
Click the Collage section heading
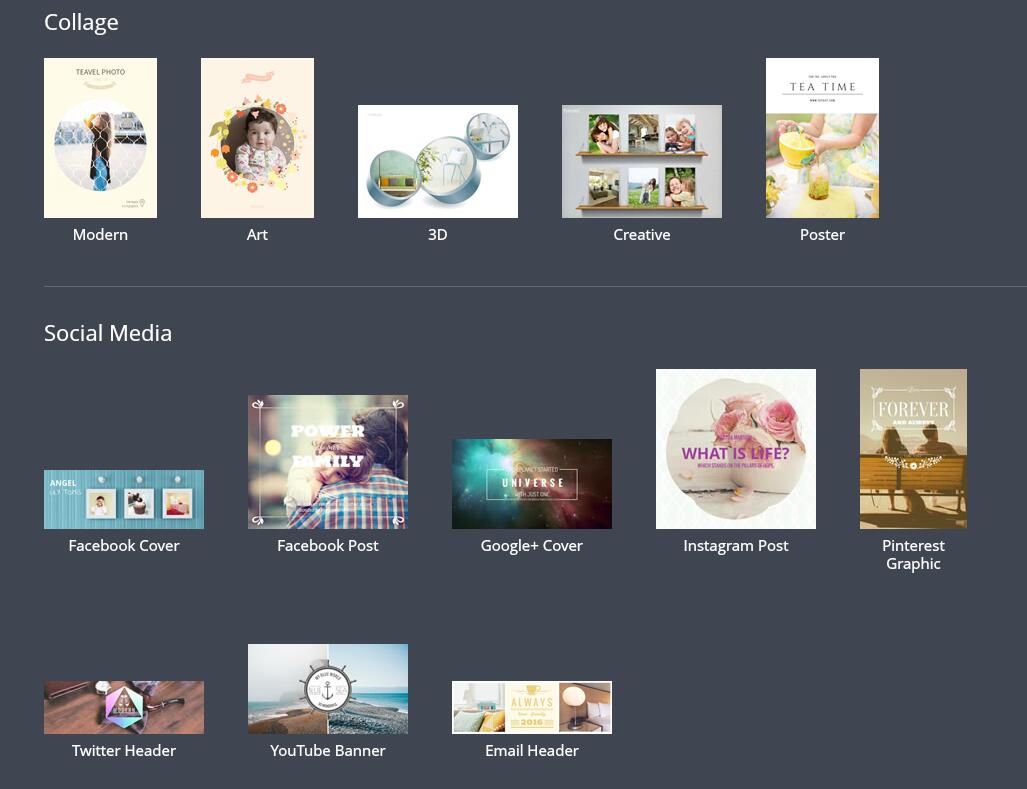coord(81,22)
